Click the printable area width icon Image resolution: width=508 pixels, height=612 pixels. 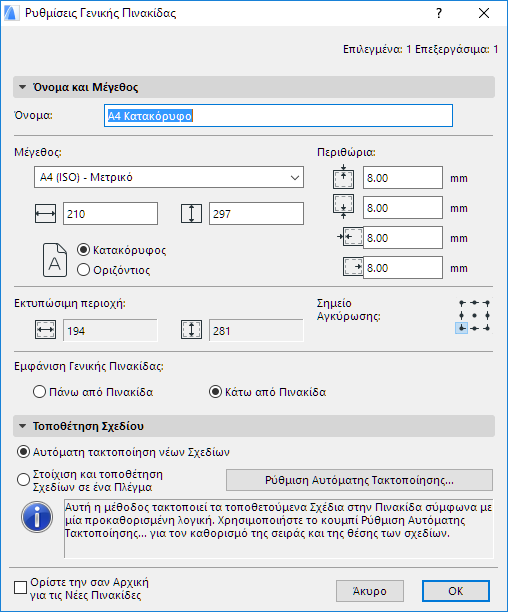click(x=45, y=330)
